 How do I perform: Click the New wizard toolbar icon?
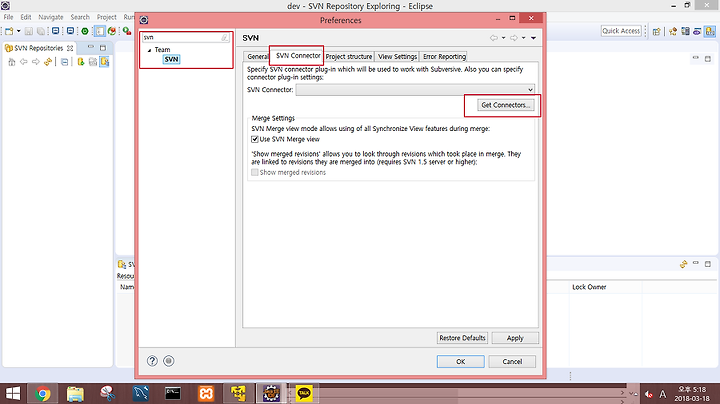9,31
